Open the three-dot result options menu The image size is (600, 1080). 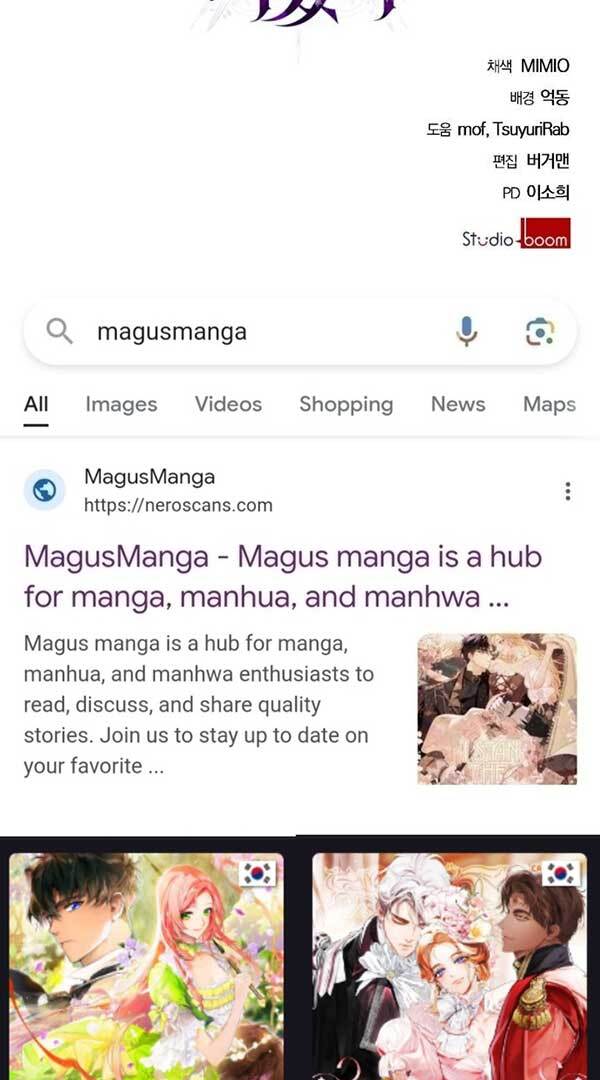click(568, 491)
